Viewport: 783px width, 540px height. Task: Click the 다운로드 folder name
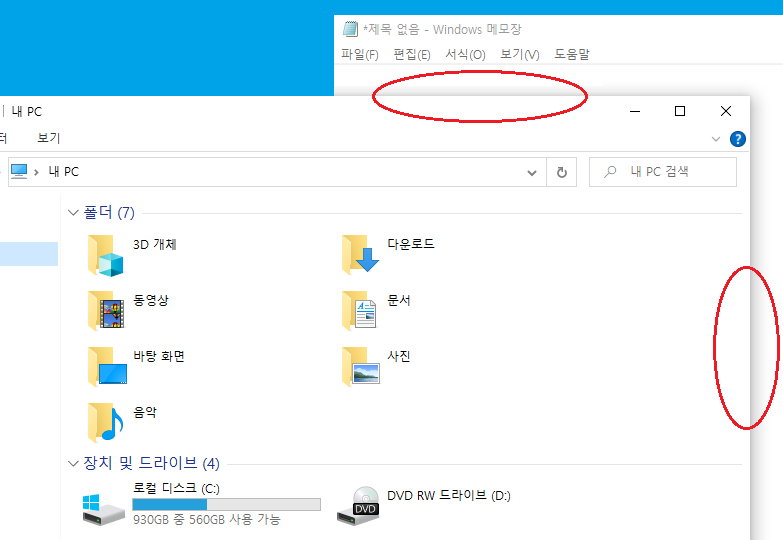411,244
